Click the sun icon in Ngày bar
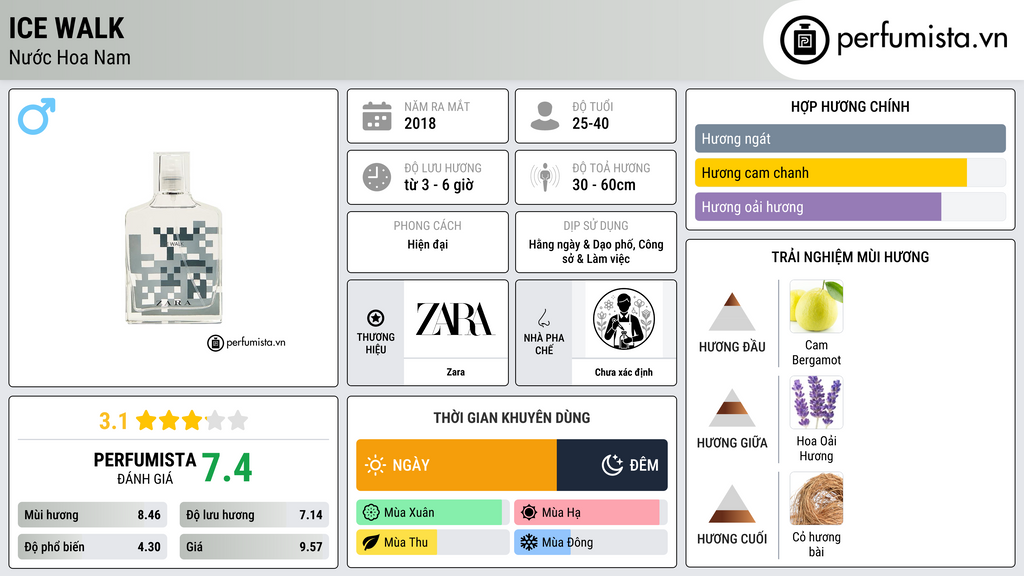Viewport: 1024px width, 576px height. coord(375,465)
